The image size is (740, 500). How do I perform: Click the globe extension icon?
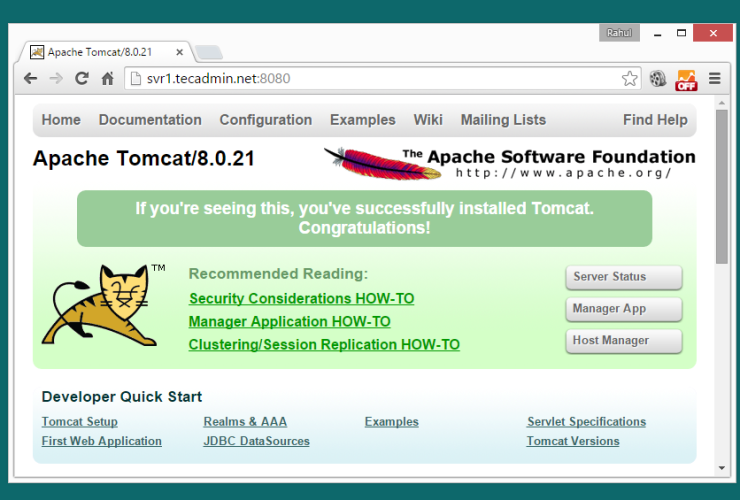(658, 79)
